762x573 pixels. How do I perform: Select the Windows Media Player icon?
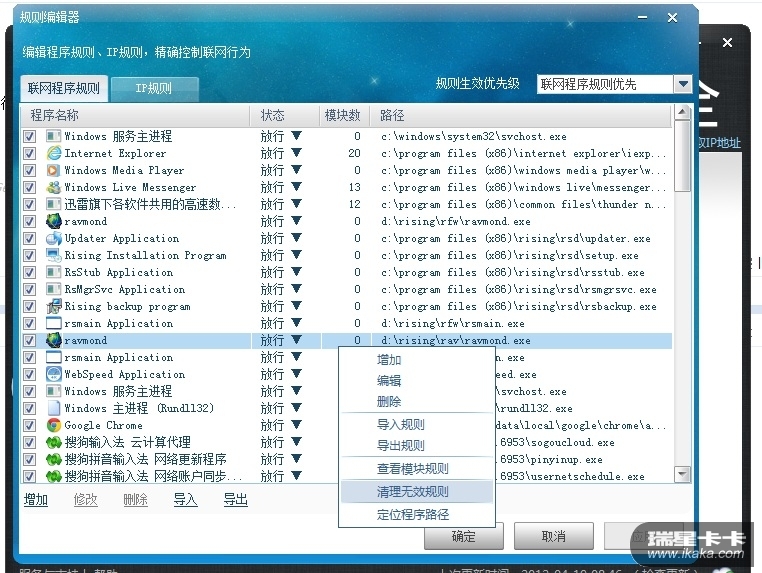coord(53,170)
